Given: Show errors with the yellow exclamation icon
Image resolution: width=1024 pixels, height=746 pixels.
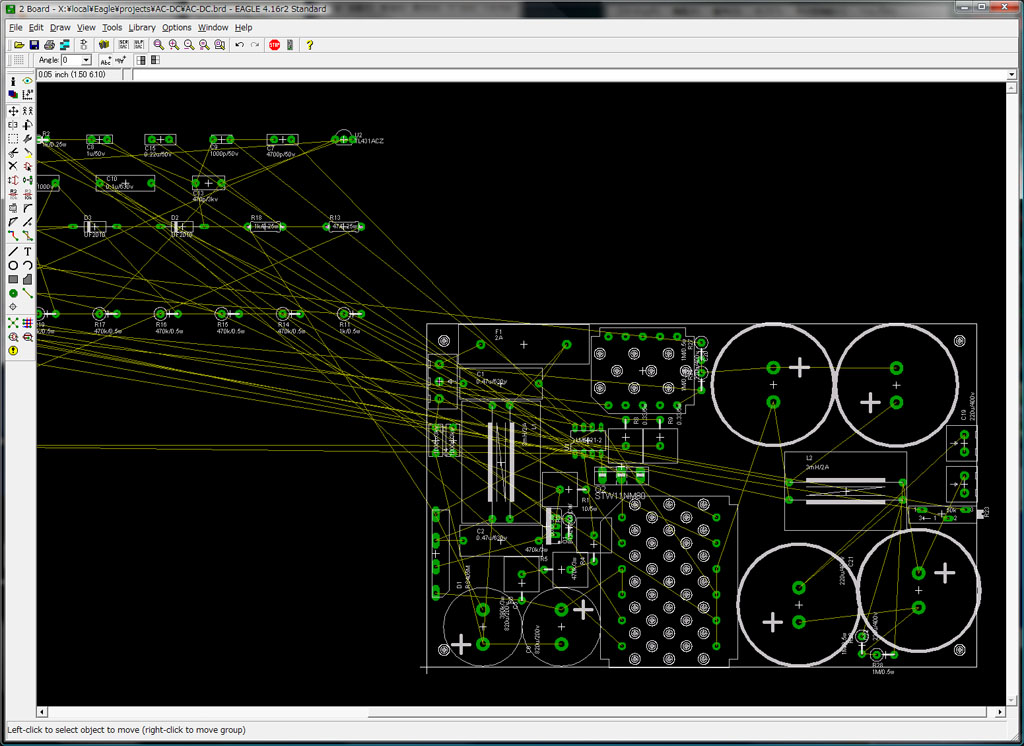Looking at the screenshot, I should (x=12, y=351).
